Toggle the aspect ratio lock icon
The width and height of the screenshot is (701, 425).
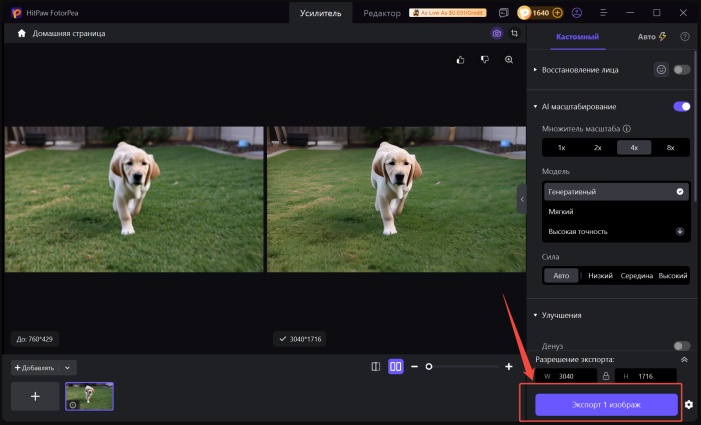click(x=606, y=376)
